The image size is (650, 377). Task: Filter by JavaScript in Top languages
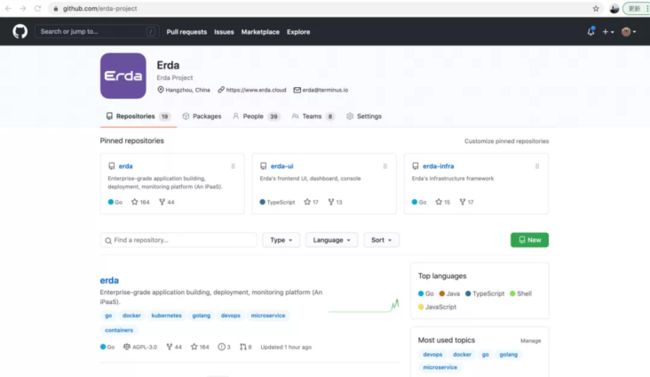[x=437, y=307]
